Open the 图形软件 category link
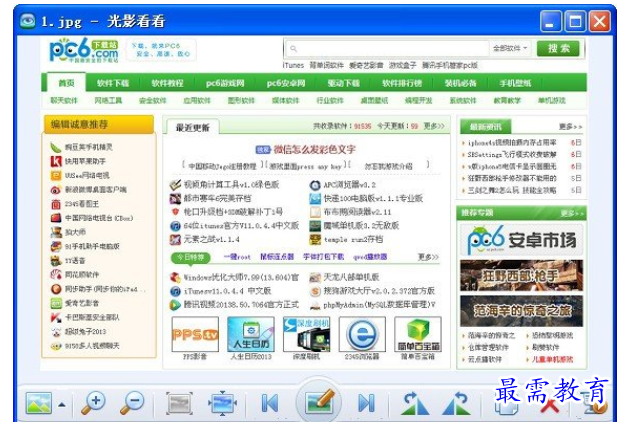617x422 pixels. [241, 100]
